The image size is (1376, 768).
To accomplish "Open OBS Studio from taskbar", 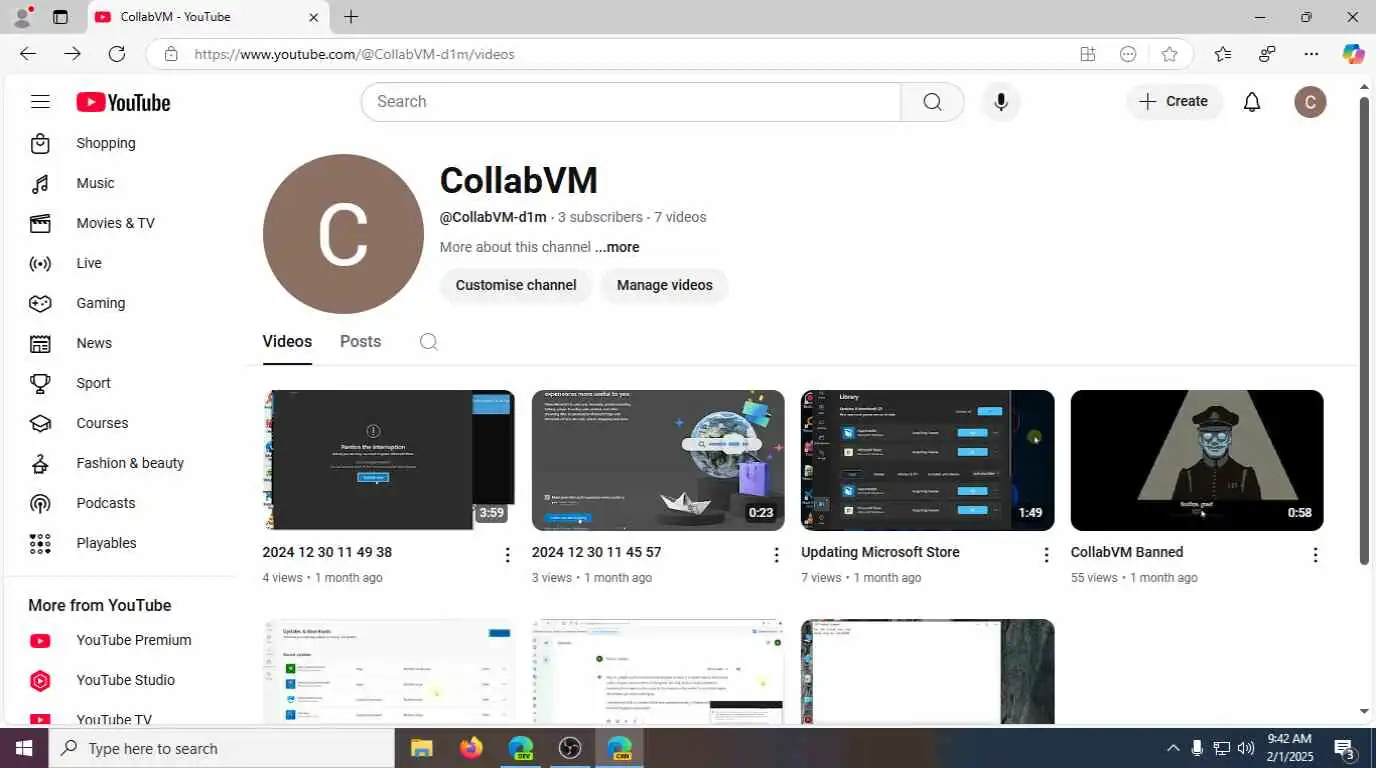I will coord(570,748).
